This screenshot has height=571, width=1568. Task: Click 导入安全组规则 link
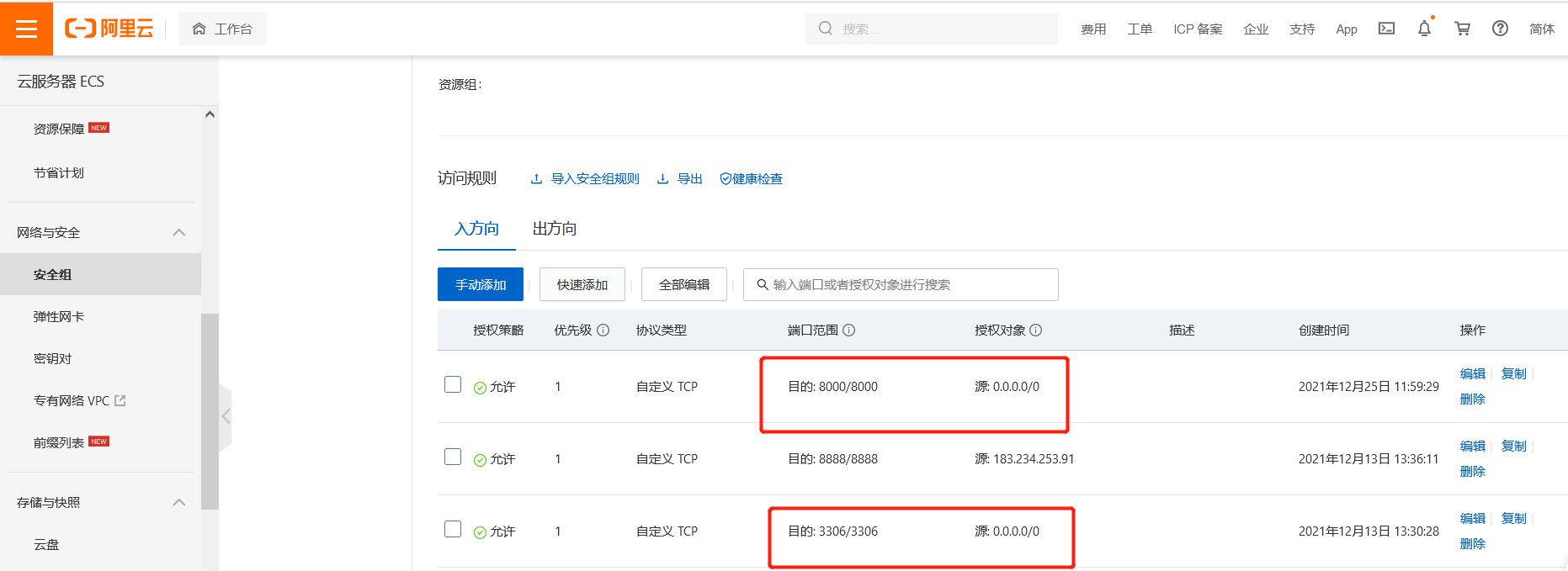(x=585, y=178)
